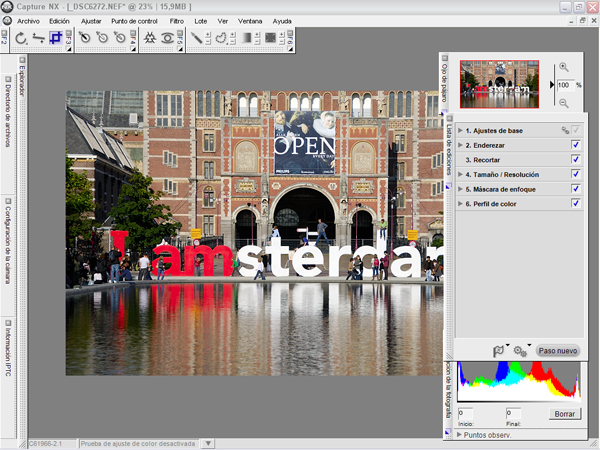
Task: Open the Lote menu
Action: click(201, 21)
